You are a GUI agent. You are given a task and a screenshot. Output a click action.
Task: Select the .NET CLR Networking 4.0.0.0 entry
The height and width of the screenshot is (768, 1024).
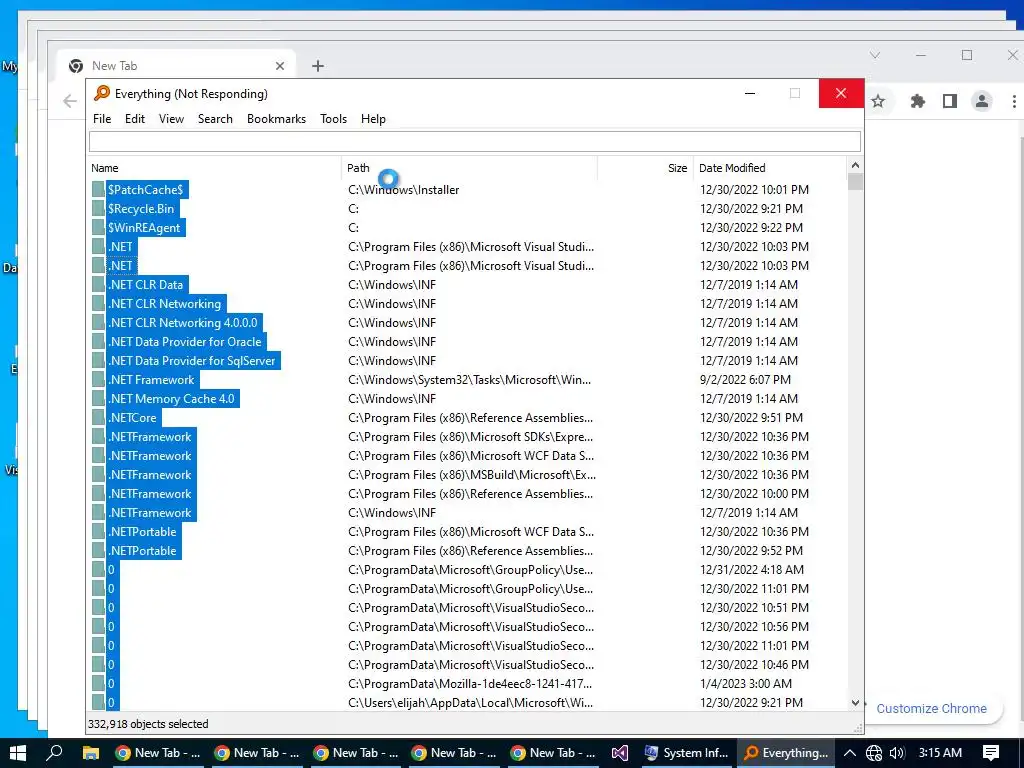[x=183, y=323]
